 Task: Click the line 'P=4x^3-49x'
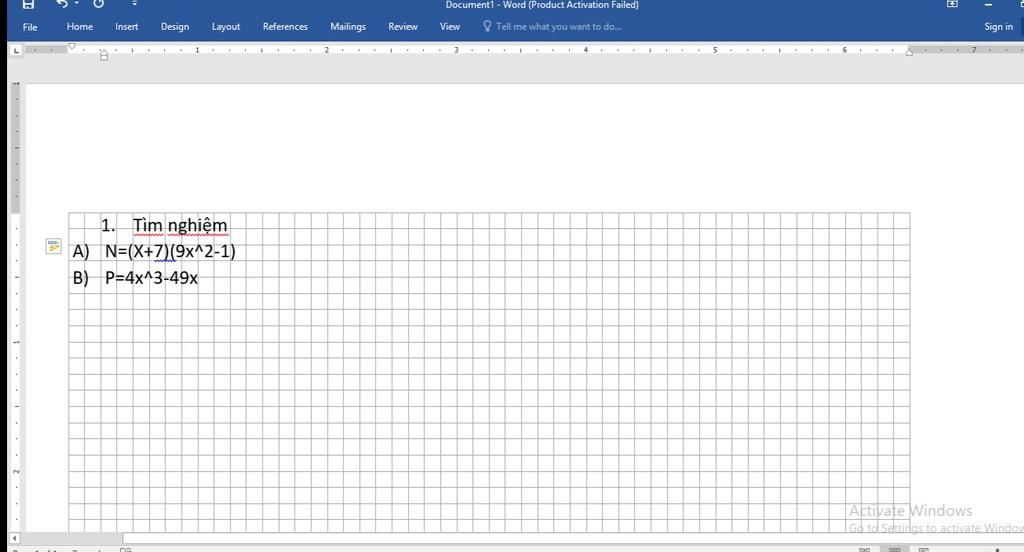coord(152,278)
